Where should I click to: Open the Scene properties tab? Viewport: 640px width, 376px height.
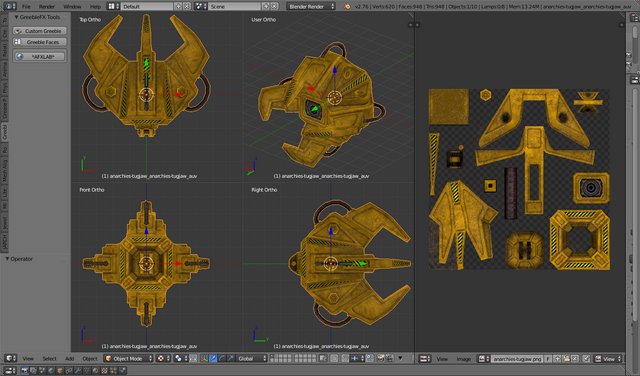pos(42,371)
